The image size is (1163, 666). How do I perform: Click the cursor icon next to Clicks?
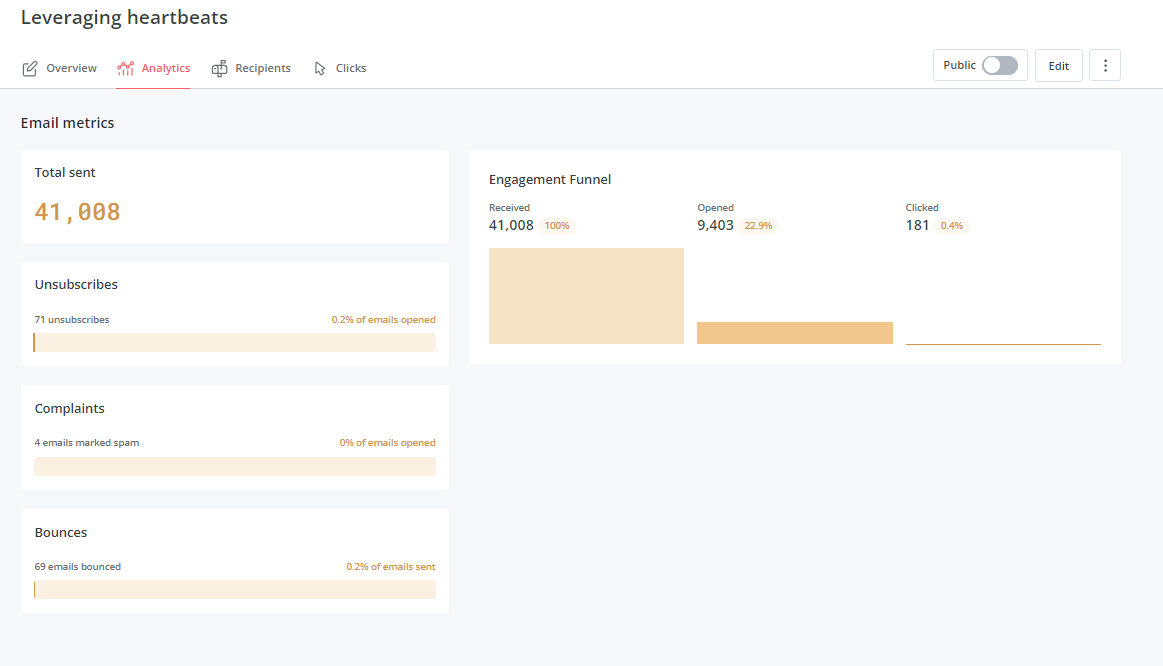(318, 67)
